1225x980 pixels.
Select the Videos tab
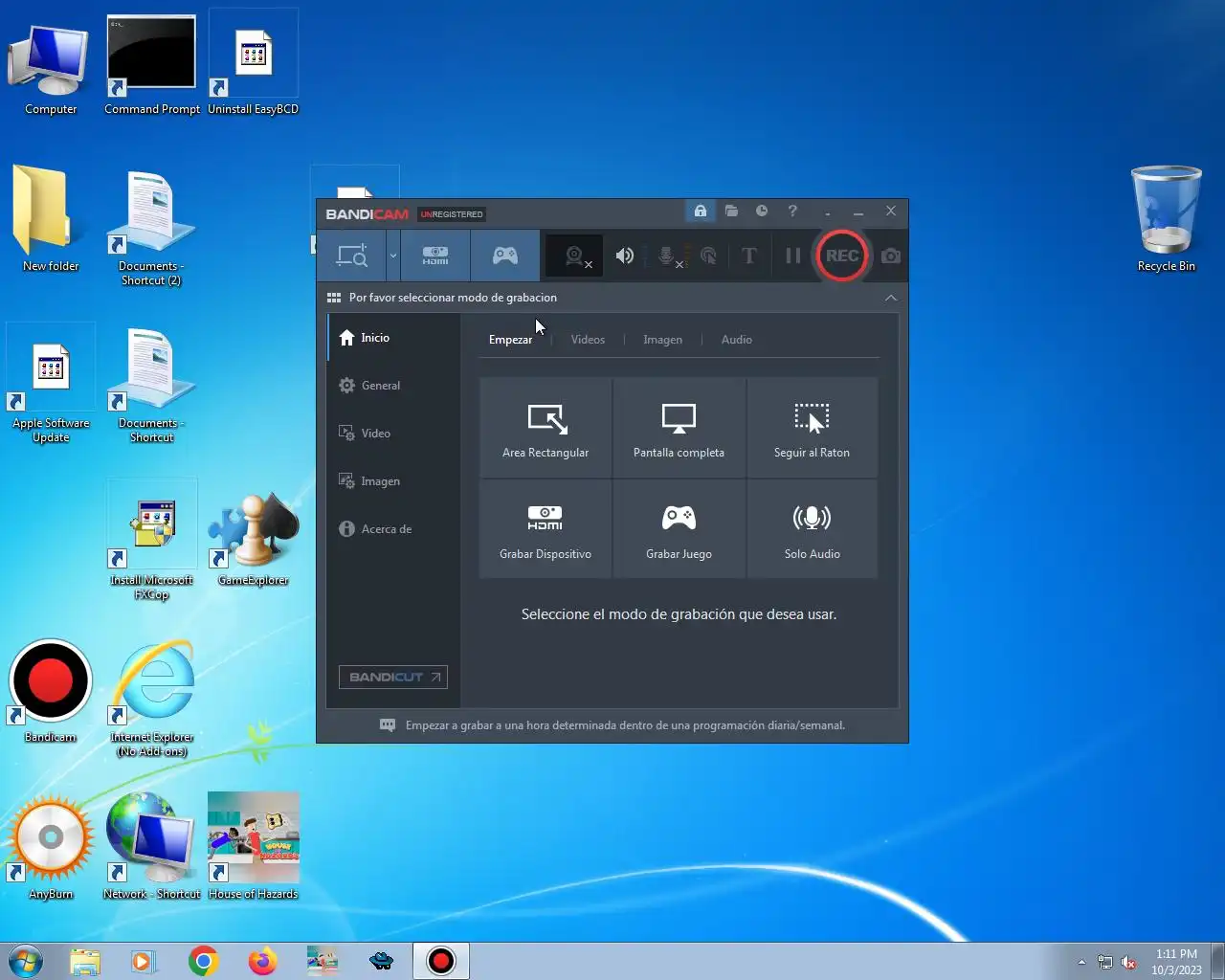[588, 340]
